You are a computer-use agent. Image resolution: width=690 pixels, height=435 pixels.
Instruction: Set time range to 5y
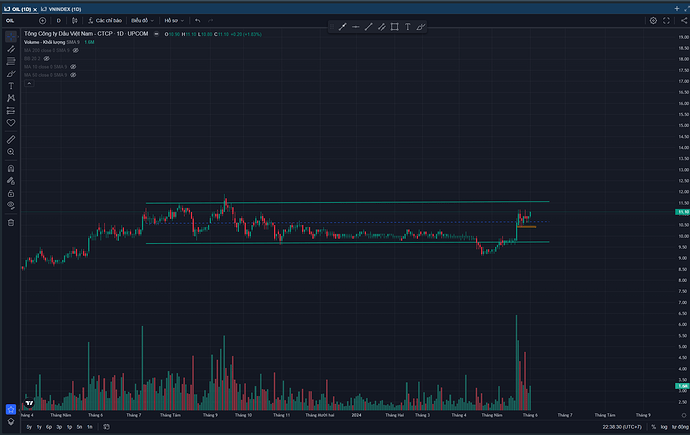point(28,427)
